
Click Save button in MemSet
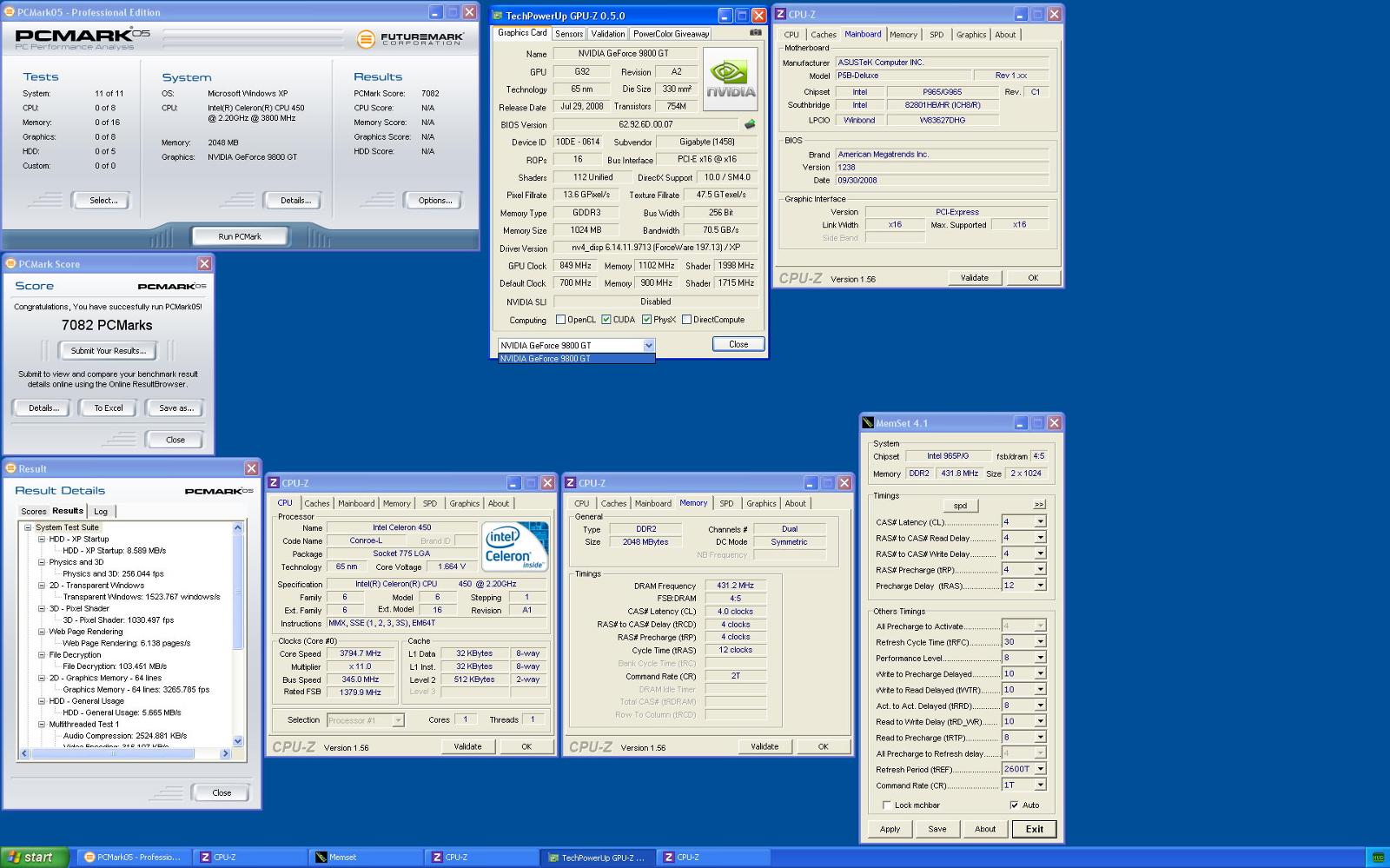pyautogui.click(x=937, y=829)
